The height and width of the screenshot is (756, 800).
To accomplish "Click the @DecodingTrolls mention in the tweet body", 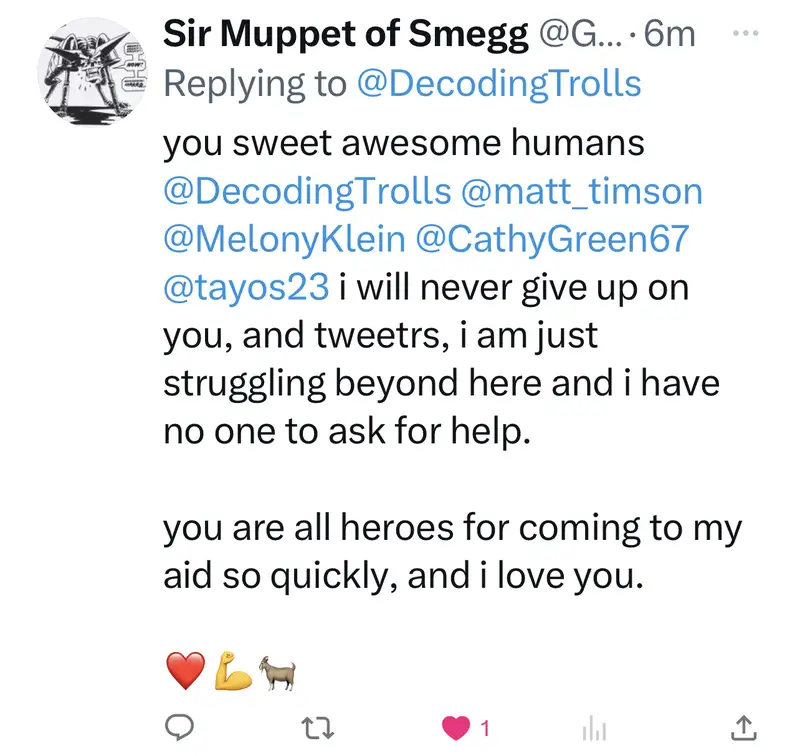I will click(304, 191).
